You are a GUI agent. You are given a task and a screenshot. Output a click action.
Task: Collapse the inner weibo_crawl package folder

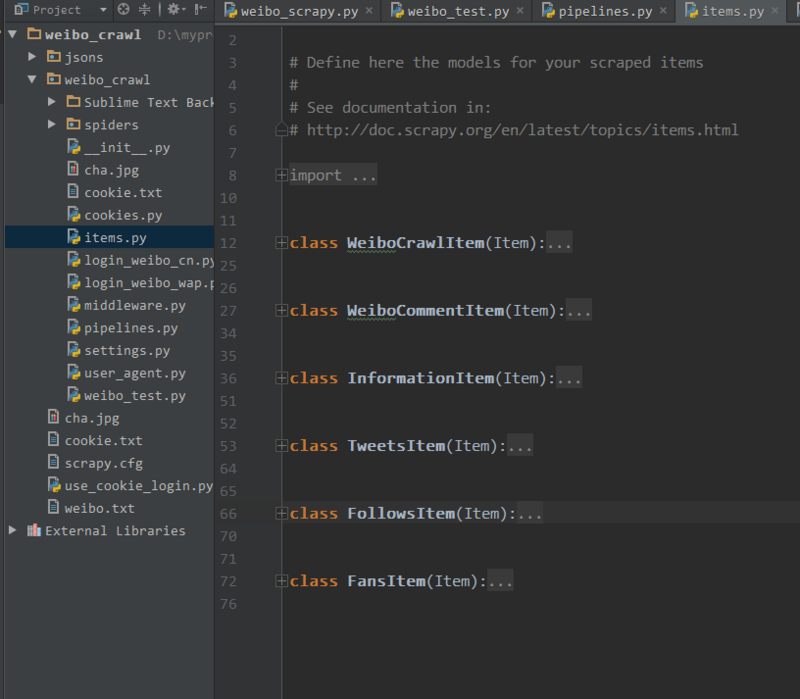pyautogui.click(x=32, y=80)
